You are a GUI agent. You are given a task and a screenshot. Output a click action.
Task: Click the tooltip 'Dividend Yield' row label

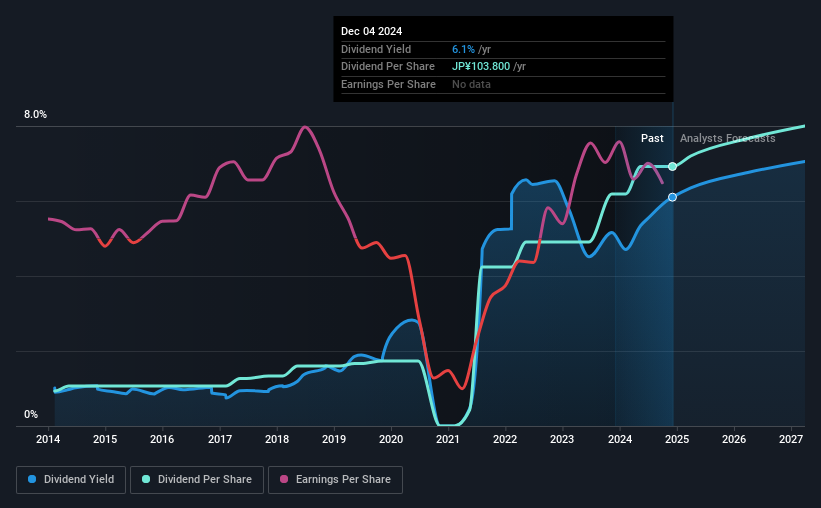click(x=376, y=49)
